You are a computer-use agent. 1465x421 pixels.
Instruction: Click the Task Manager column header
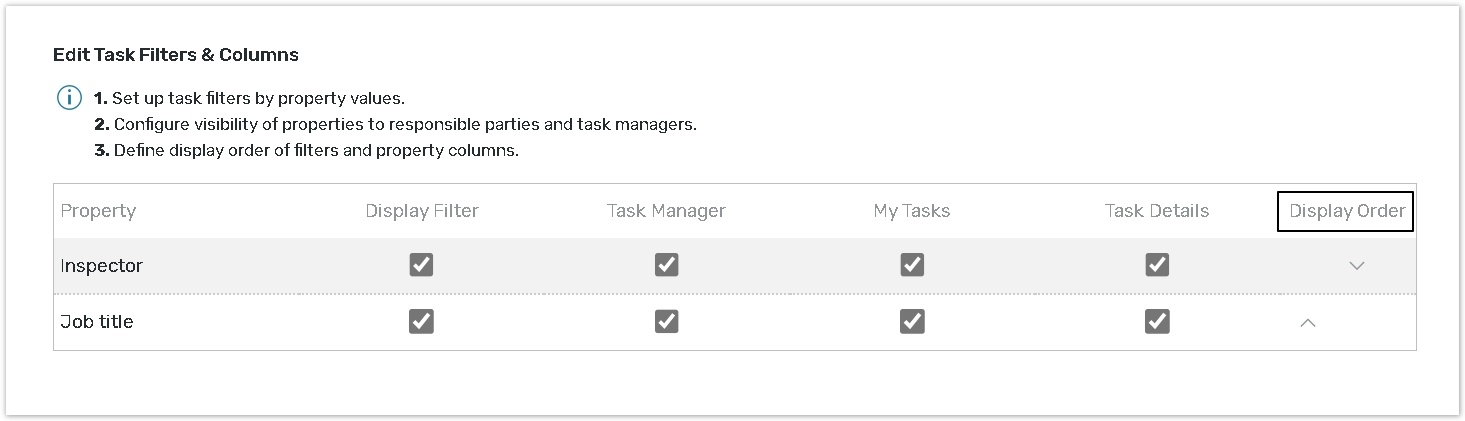click(666, 211)
